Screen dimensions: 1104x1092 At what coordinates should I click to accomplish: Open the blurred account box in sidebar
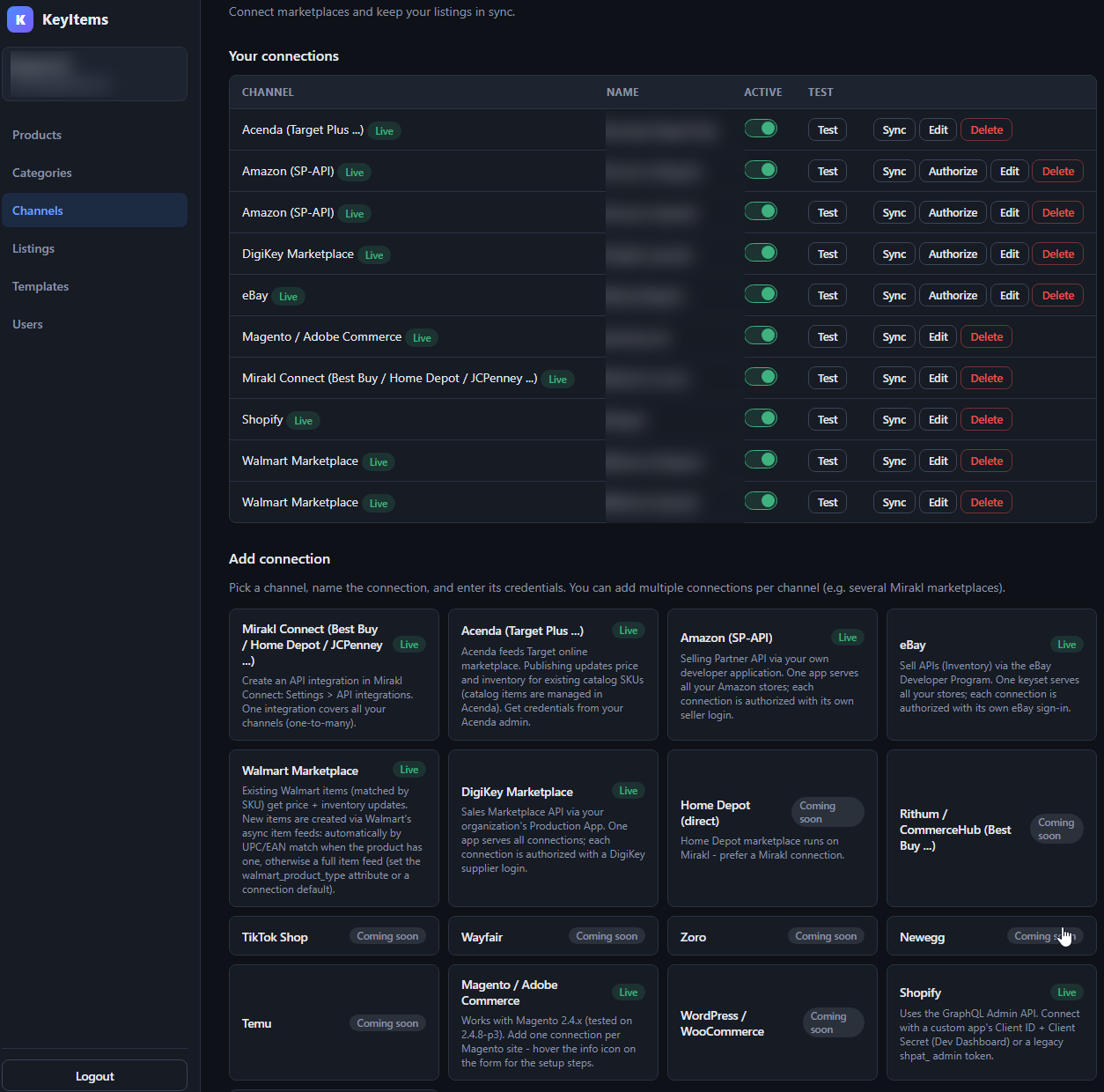point(95,74)
